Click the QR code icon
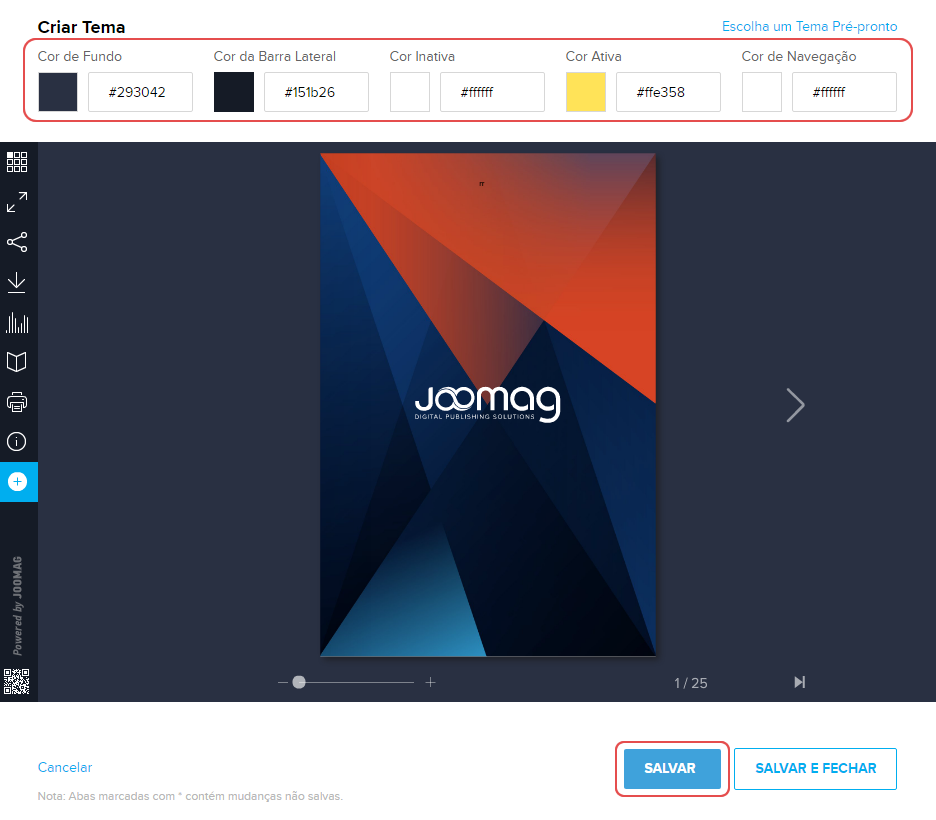 [x=17, y=681]
